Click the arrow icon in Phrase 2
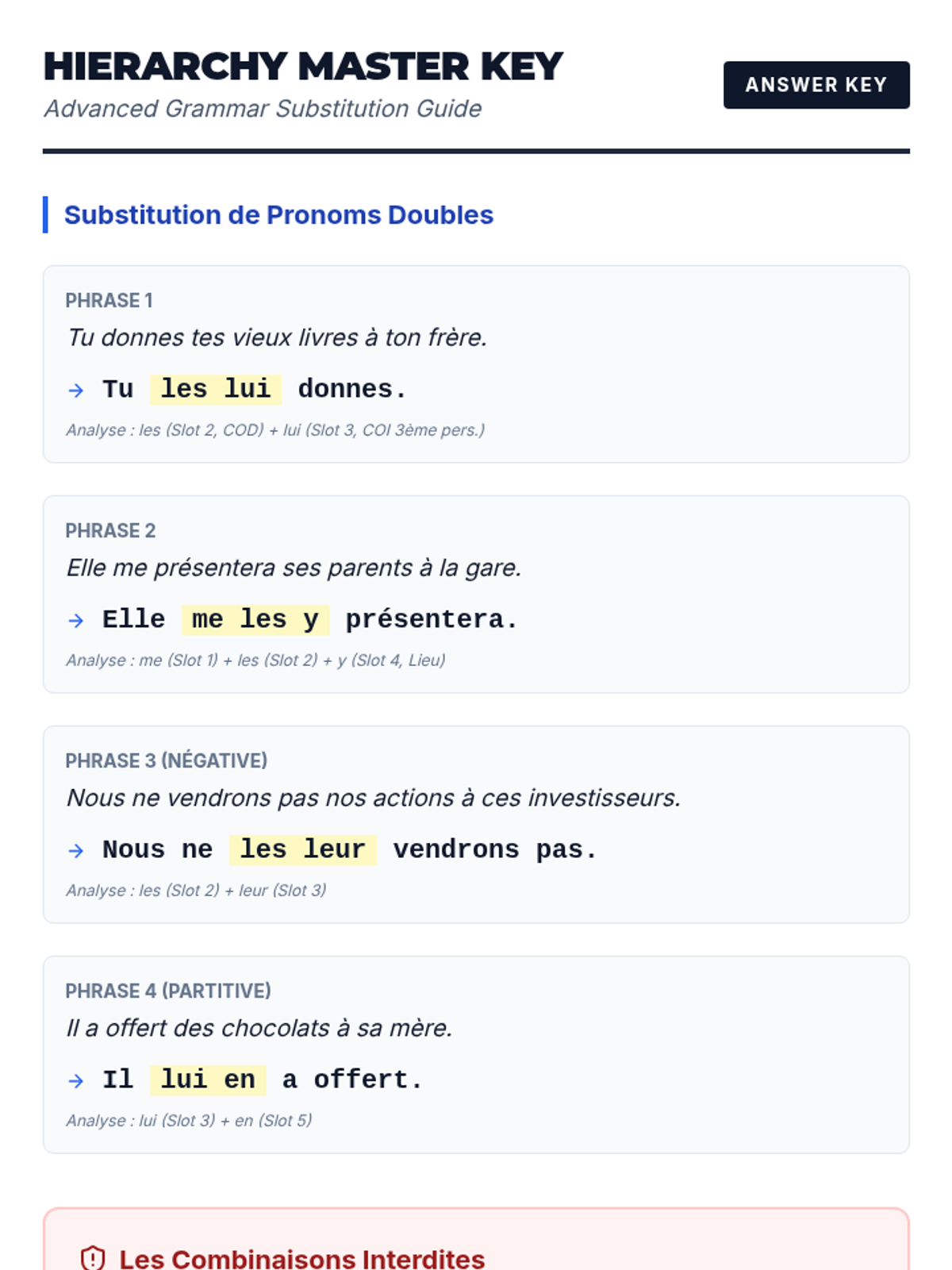The height and width of the screenshot is (1270, 952). coord(76,620)
